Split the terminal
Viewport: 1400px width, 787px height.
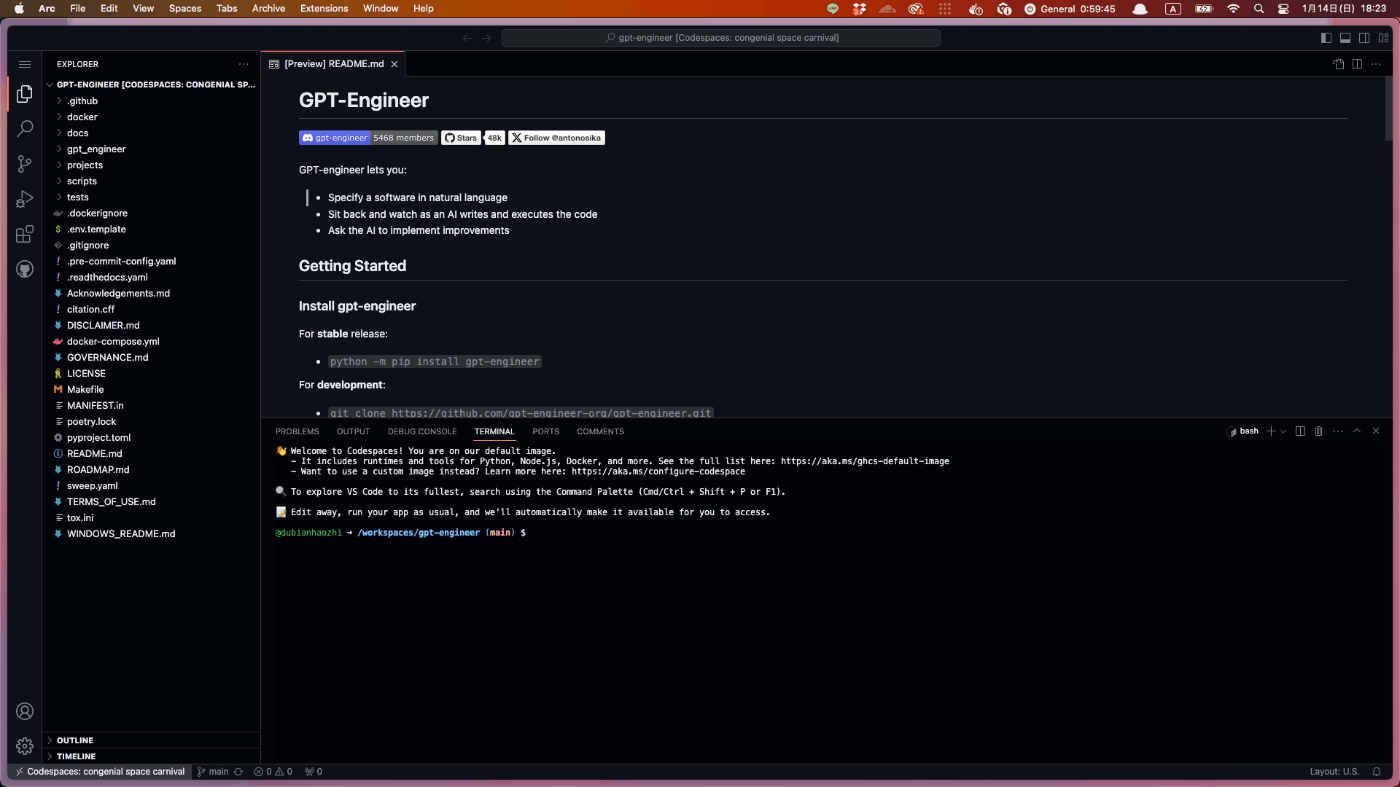tap(1300, 431)
